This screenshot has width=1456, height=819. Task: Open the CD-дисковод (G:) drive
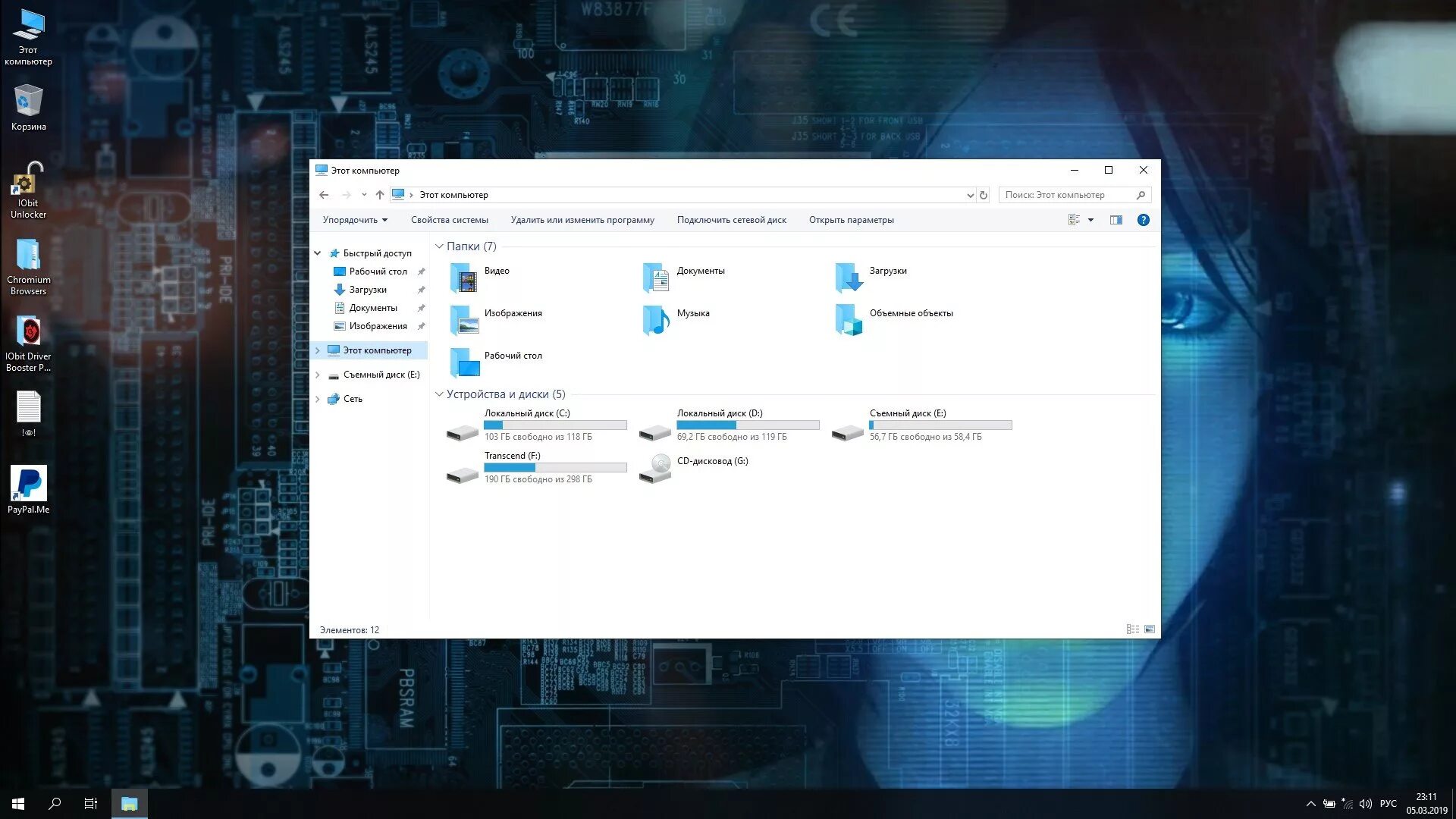pos(711,461)
